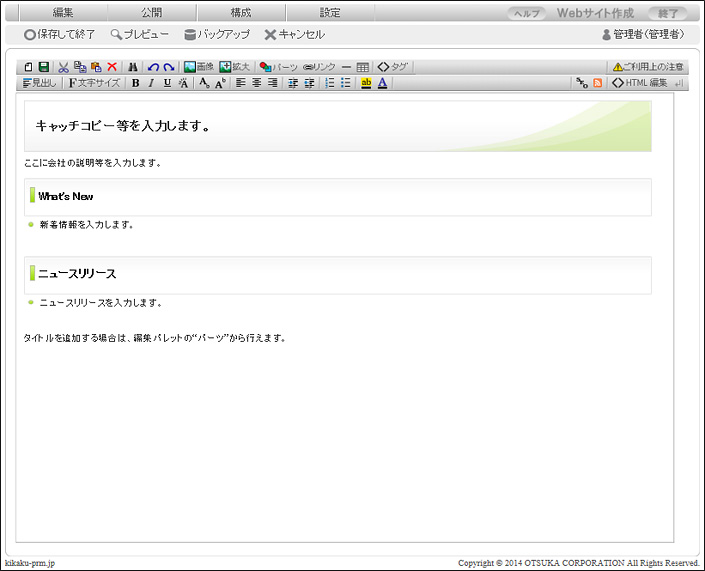Open the 文字サイズ font size dropdown

coord(95,83)
